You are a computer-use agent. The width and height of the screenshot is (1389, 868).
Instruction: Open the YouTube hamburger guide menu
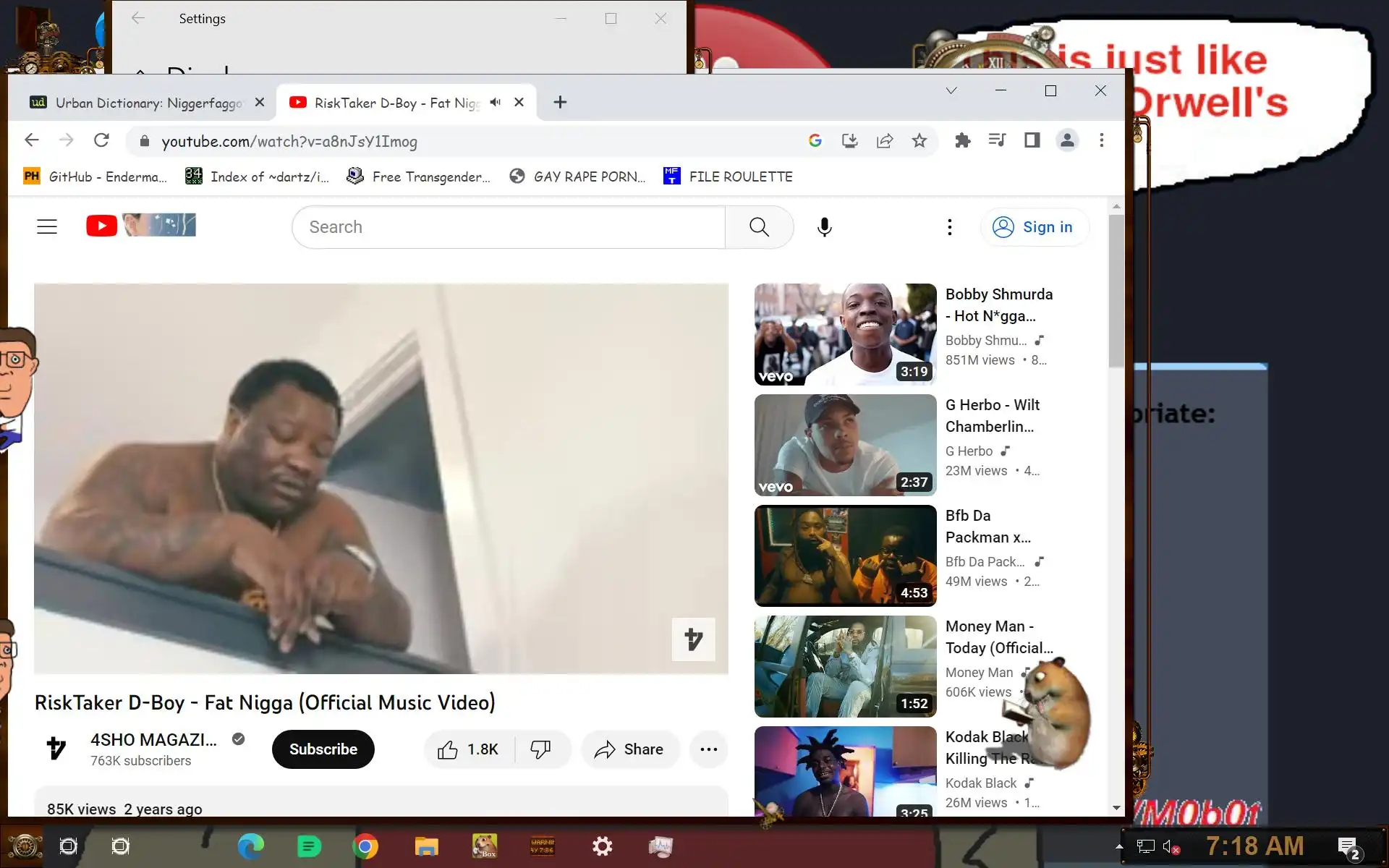click(x=47, y=227)
